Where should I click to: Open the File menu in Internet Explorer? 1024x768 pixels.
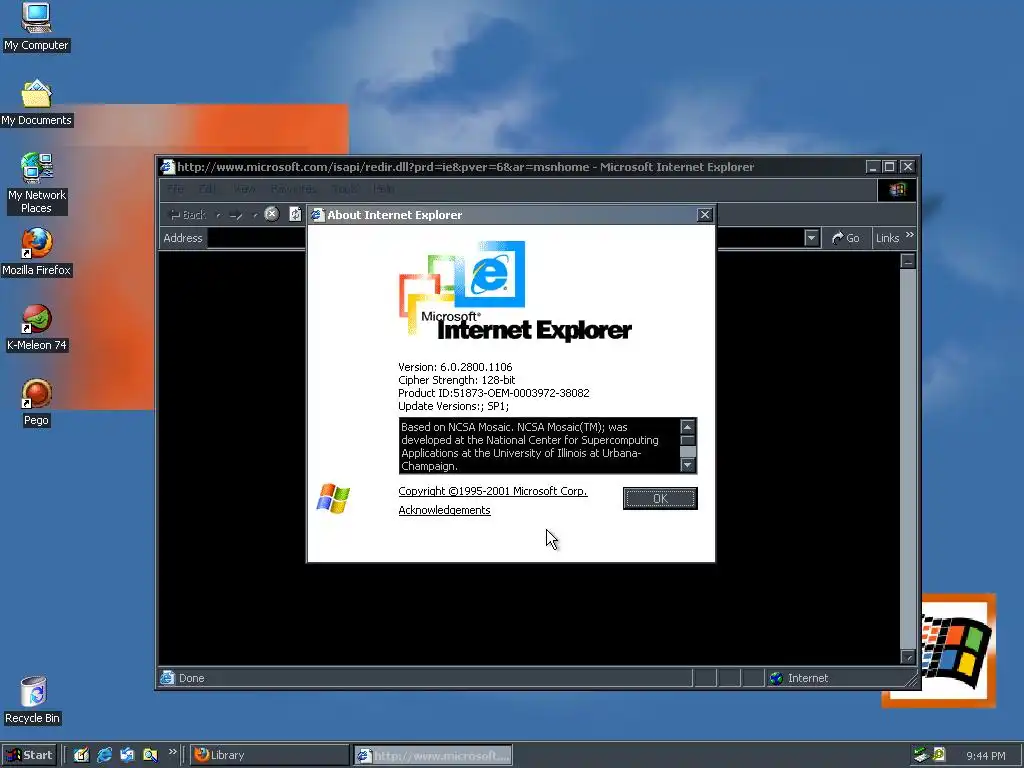(x=175, y=189)
